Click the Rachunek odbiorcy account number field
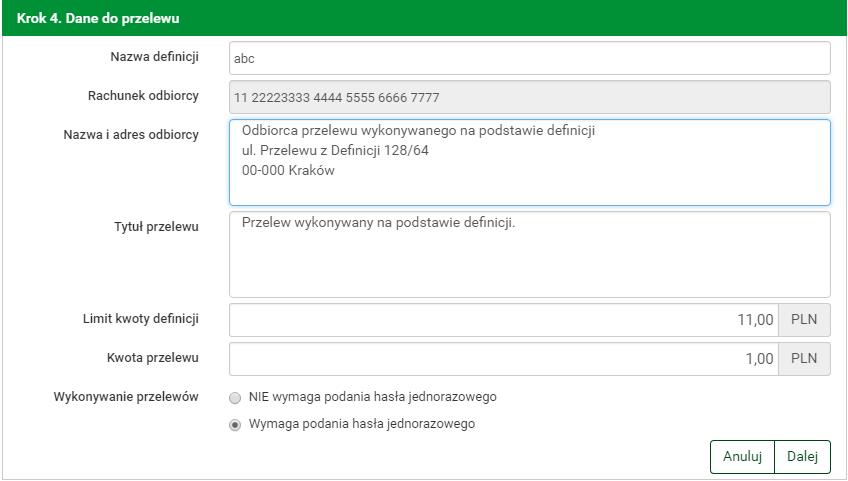848x481 pixels. [529, 97]
